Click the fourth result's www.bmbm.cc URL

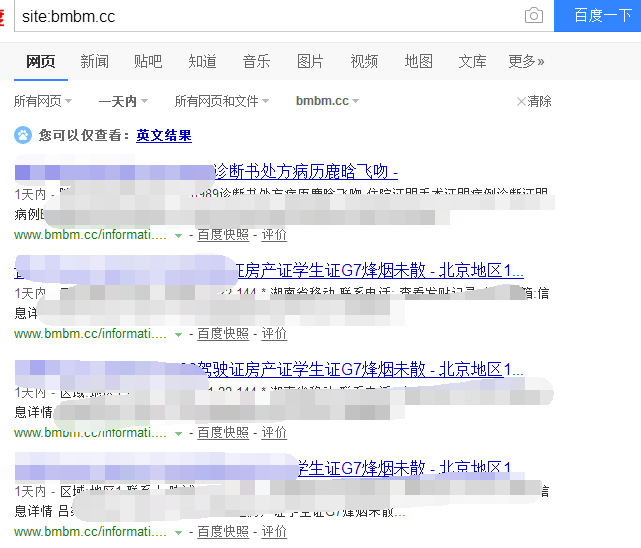pos(90,531)
